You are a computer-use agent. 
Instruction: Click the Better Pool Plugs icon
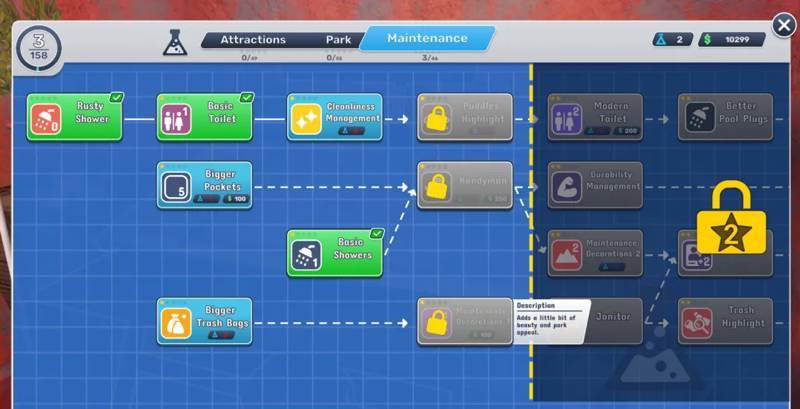point(699,119)
